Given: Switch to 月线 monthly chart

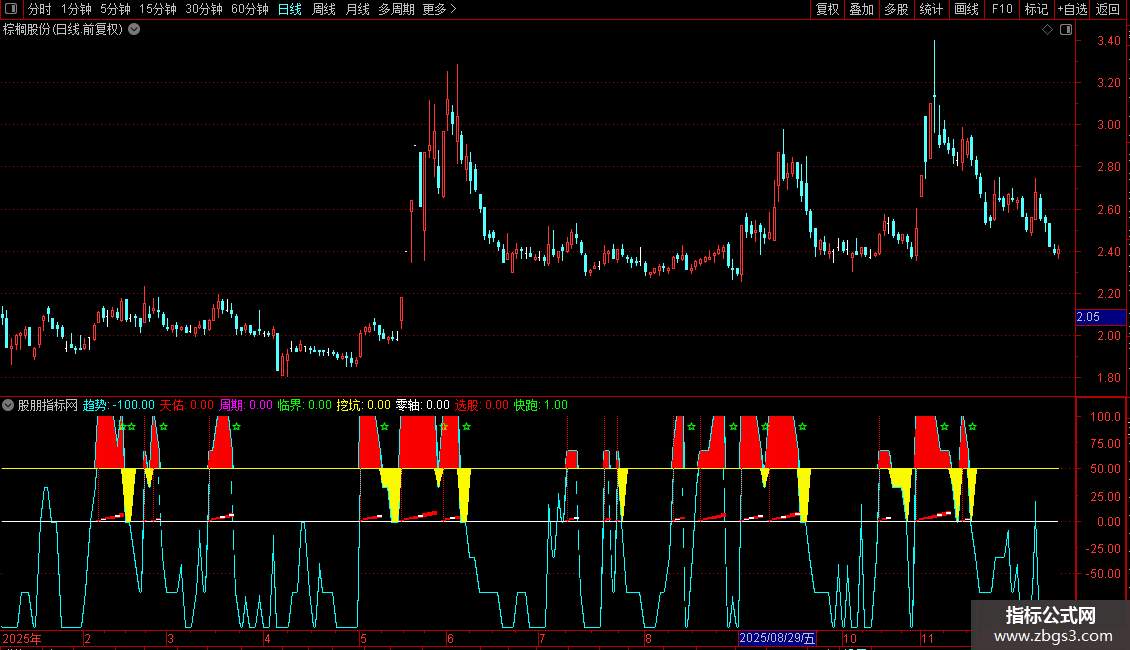Looking at the screenshot, I should pyautogui.click(x=357, y=9).
